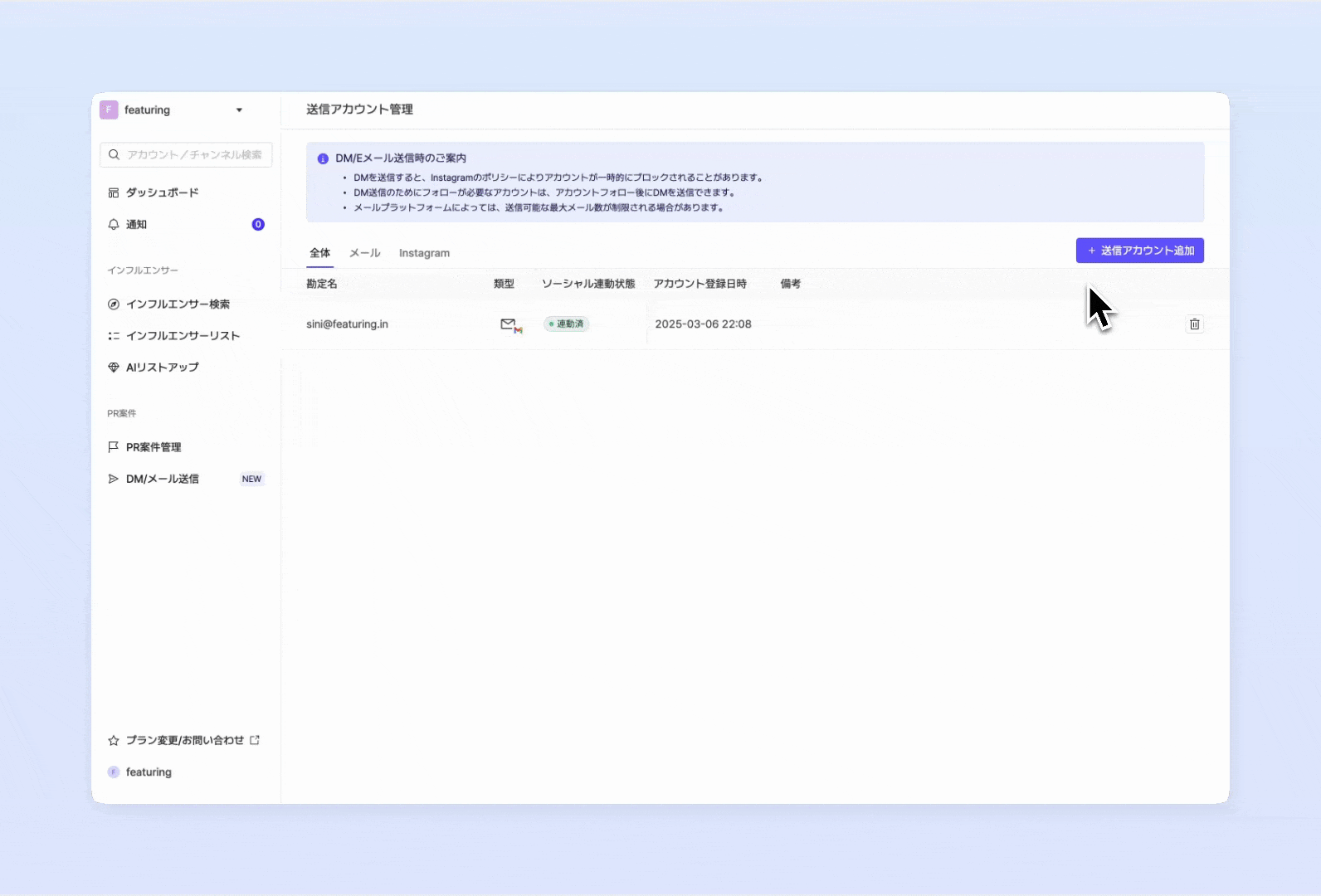Click the NEW badge beside DM/メール送信
This screenshot has width=1321, height=896.
tap(251, 479)
